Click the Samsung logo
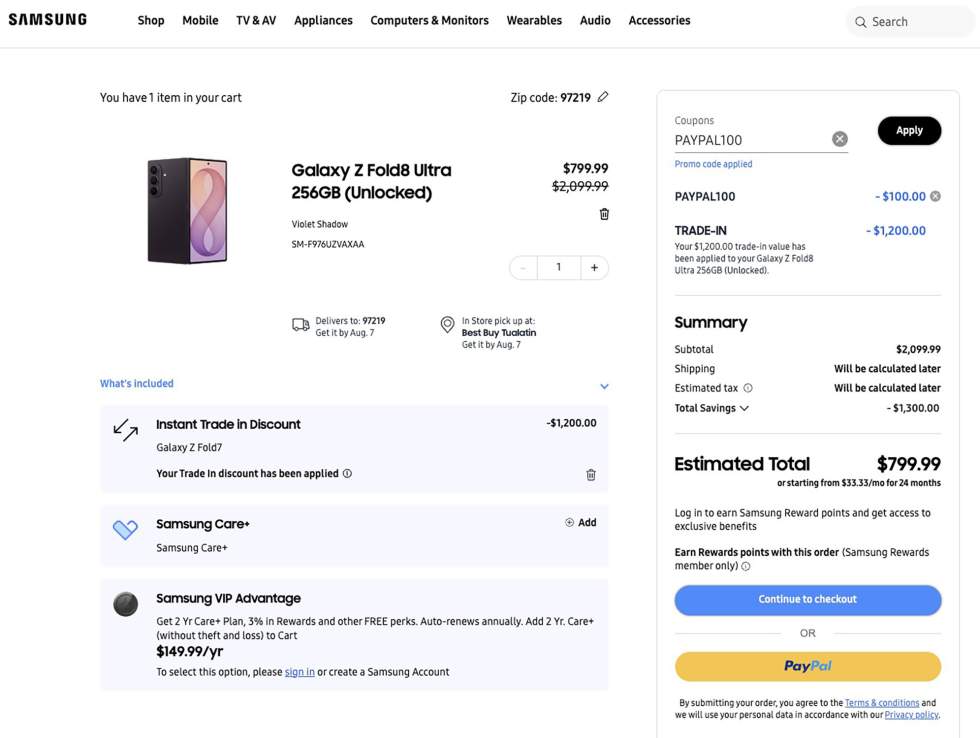The image size is (980, 738). click(48, 20)
